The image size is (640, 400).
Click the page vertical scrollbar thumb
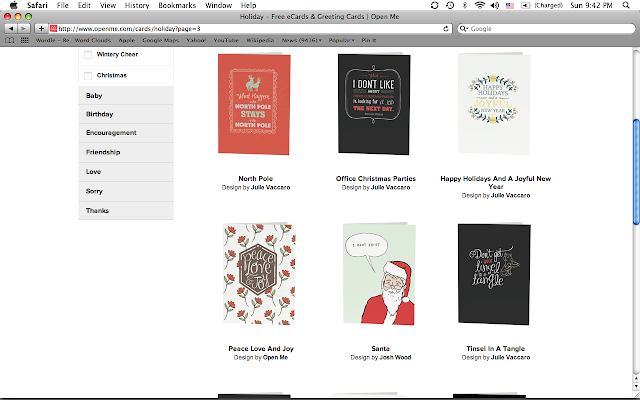click(x=636, y=171)
